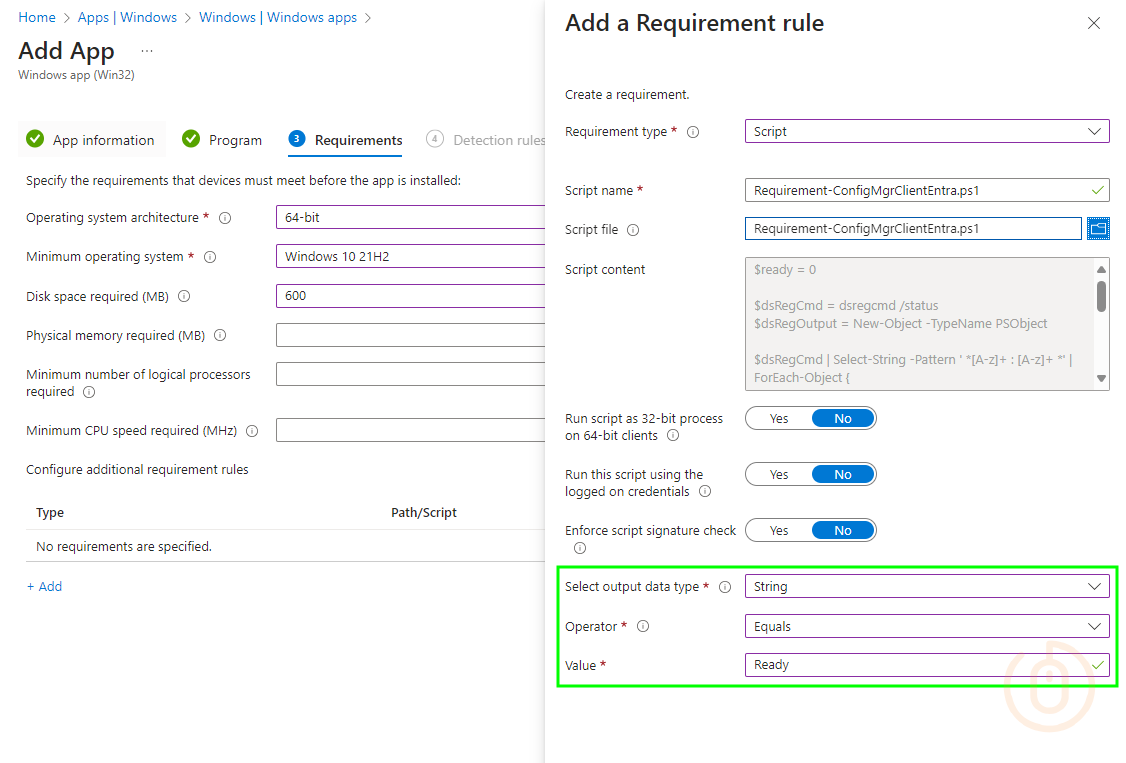Open the Operator dropdown set to Equals

(926, 627)
